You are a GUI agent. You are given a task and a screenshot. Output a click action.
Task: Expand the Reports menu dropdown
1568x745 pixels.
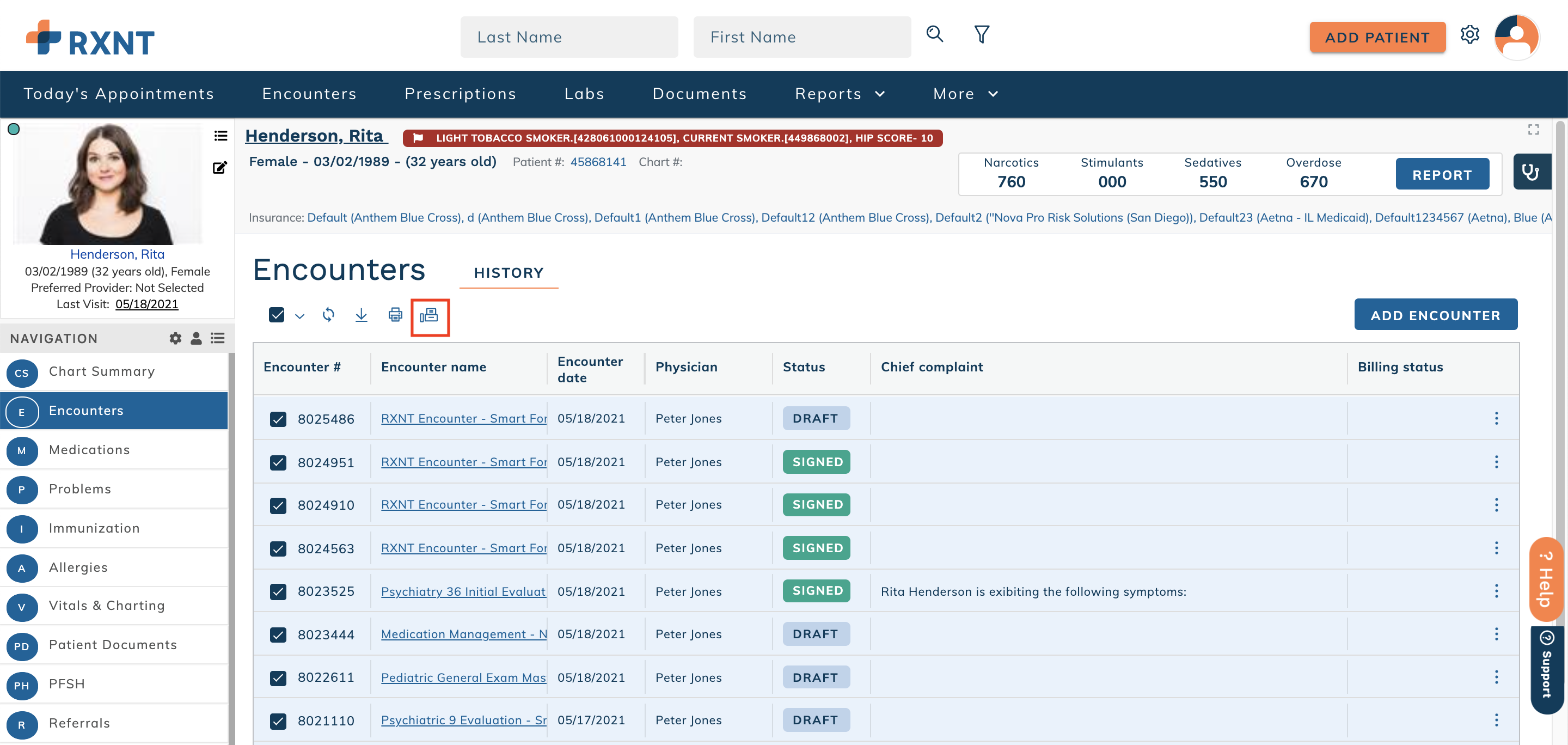point(840,94)
